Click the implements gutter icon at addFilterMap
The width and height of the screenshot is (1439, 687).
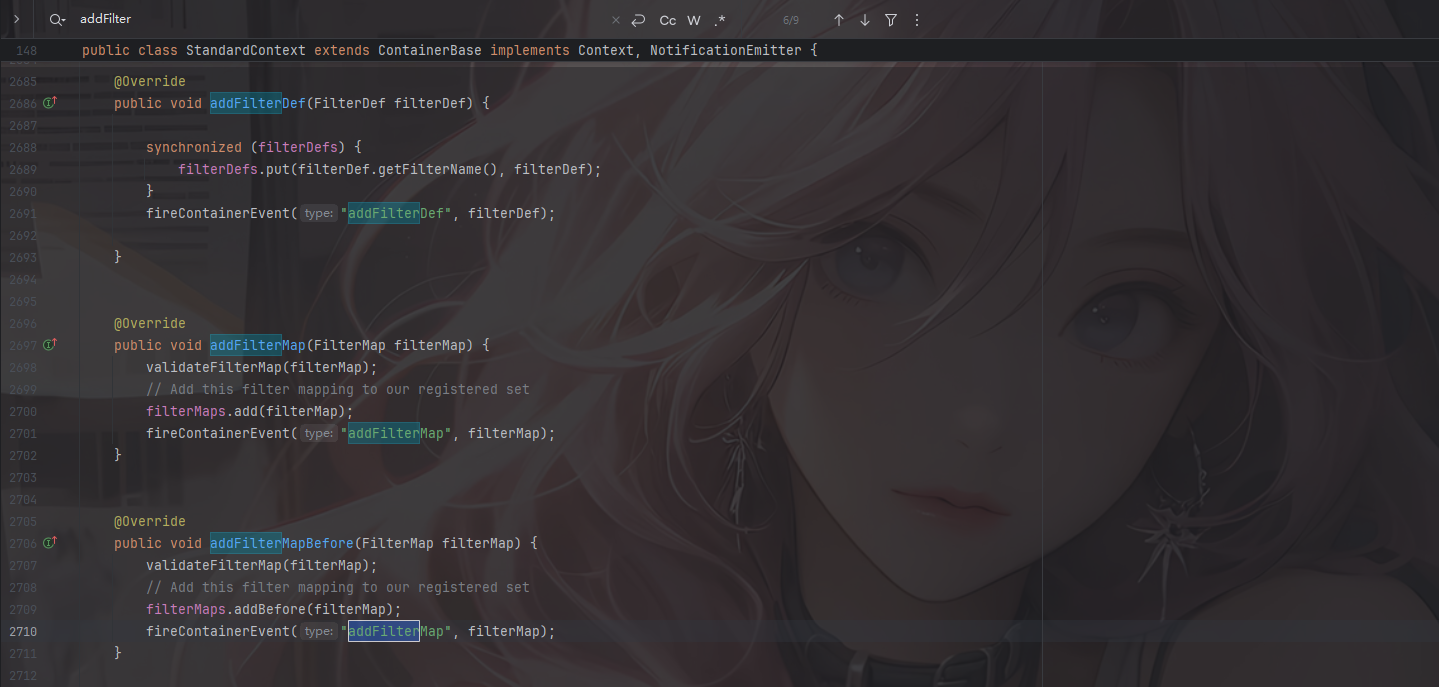point(50,345)
